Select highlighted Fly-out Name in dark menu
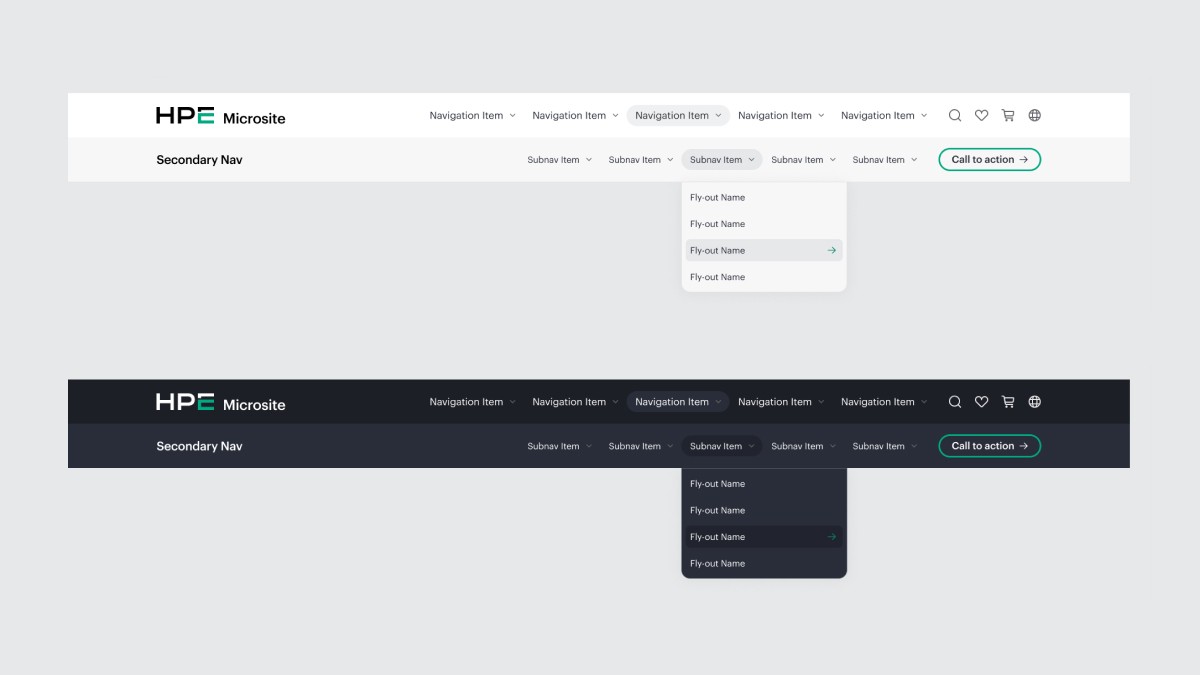Viewport: 1200px width, 675px height. [x=764, y=537]
